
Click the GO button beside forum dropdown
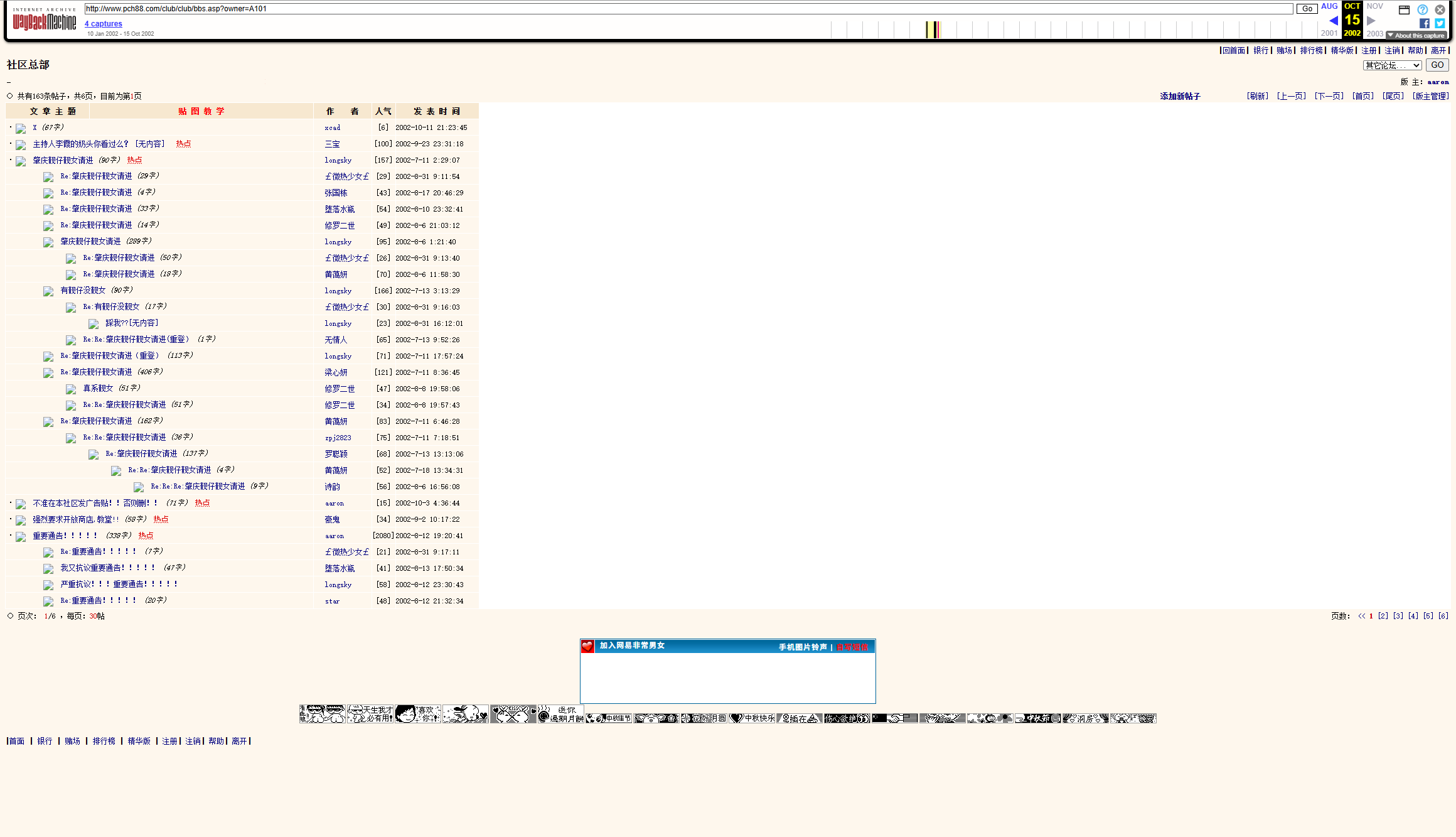point(1437,65)
